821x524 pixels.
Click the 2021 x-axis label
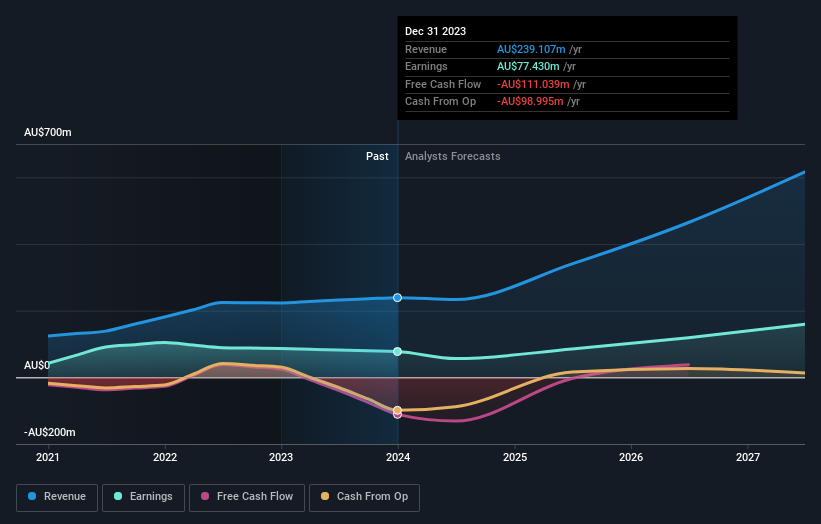(48, 457)
